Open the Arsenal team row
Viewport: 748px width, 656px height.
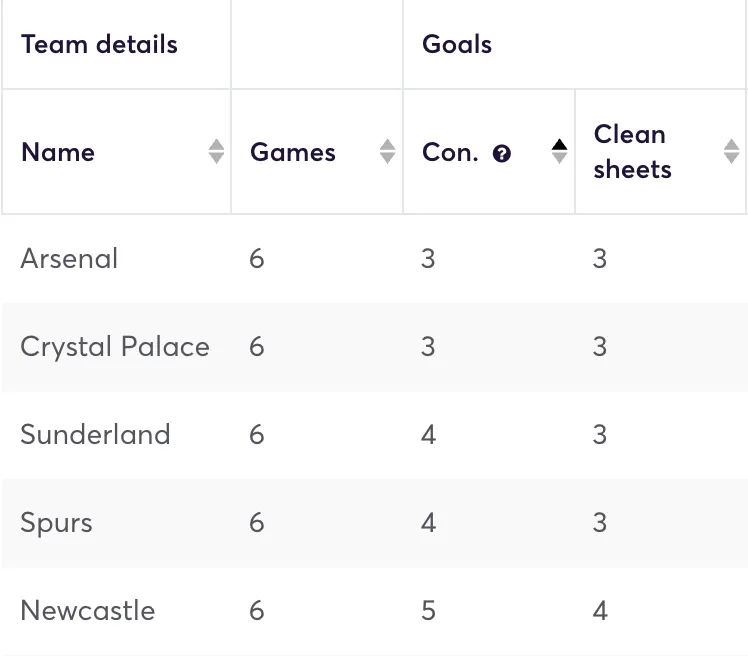(69, 259)
